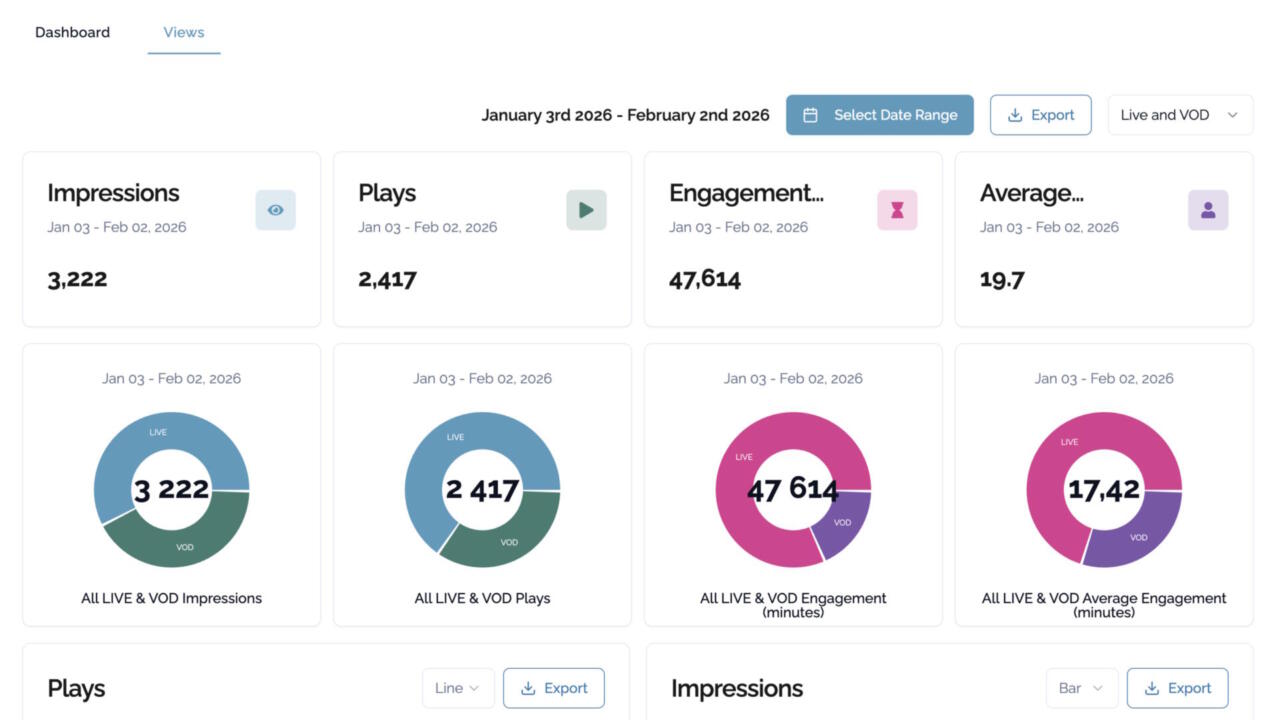Click the Select Date Range button

pyautogui.click(x=879, y=115)
